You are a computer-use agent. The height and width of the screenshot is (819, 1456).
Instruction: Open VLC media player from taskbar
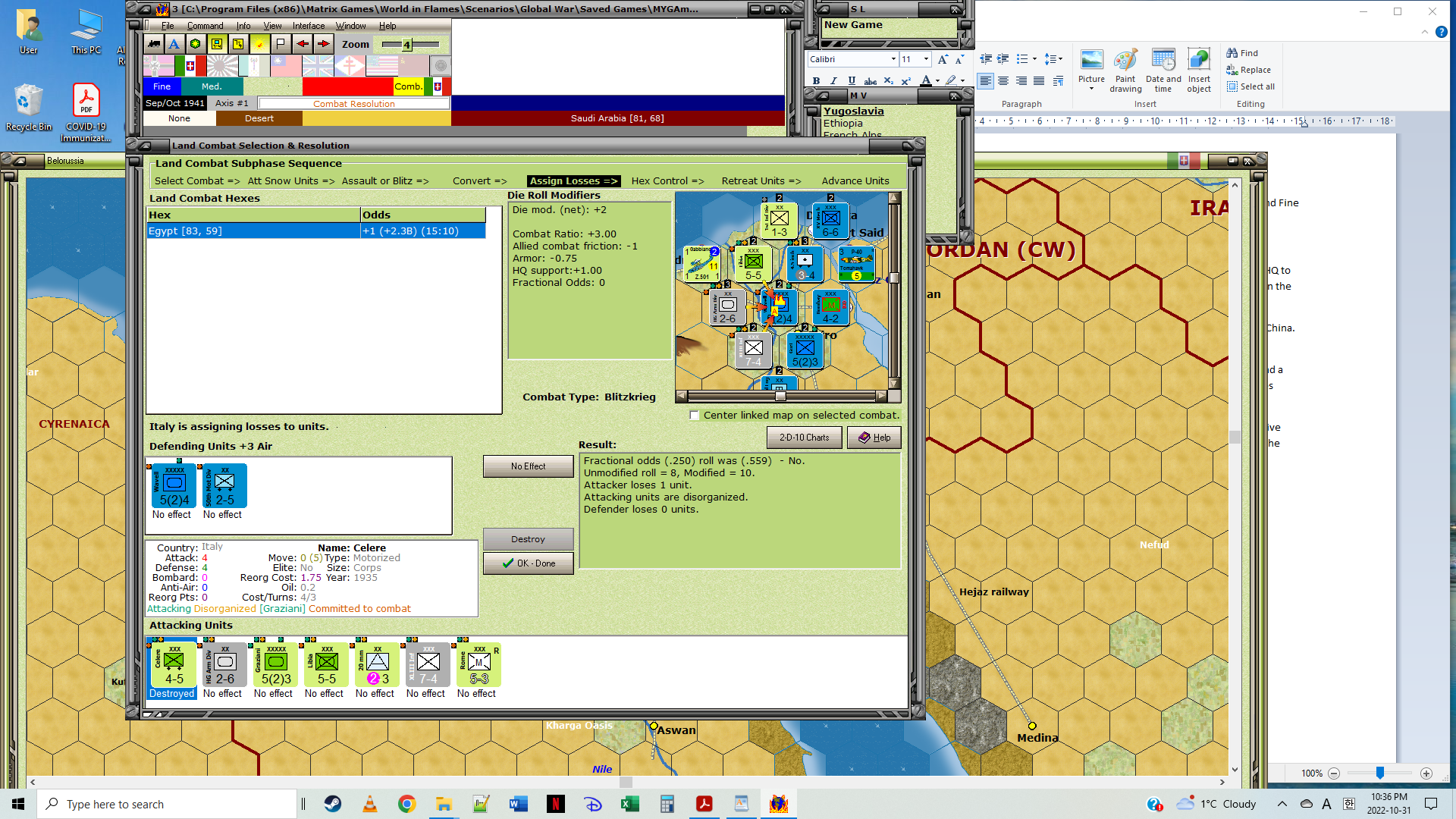[x=370, y=804]
